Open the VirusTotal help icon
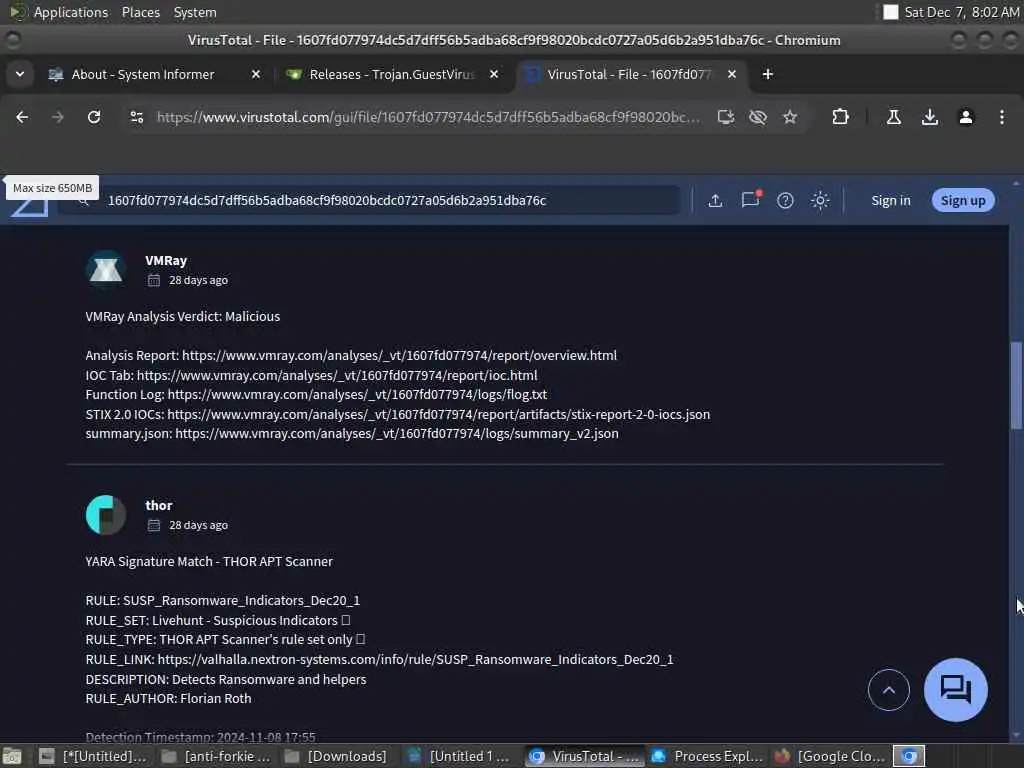The height and width of the screenshot is (768, 1024). click(785, 200)
